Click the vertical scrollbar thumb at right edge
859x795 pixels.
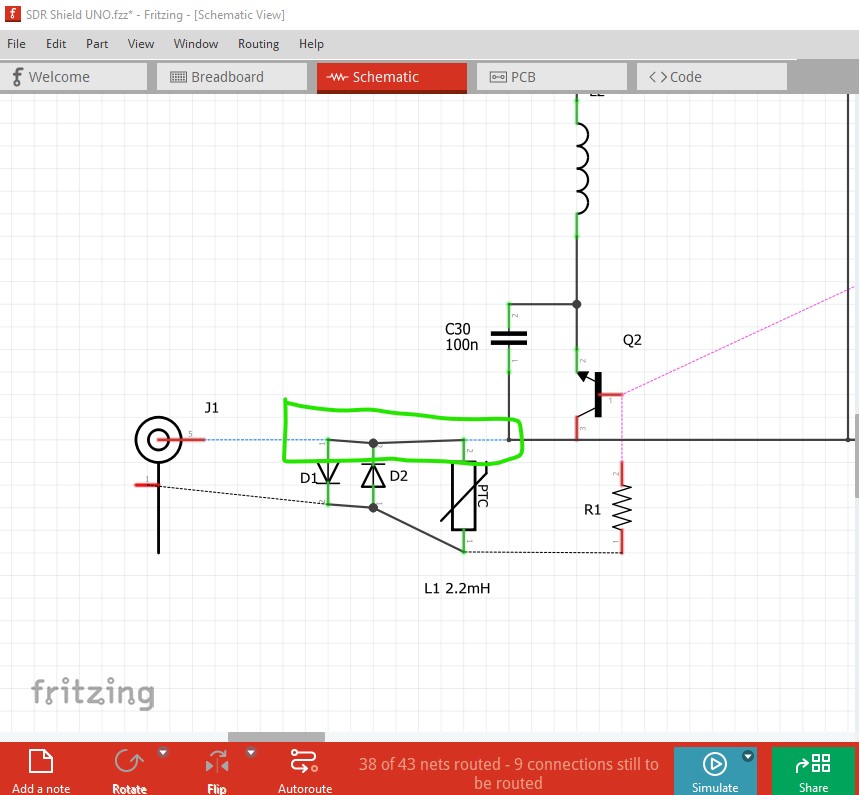point(857,456)
